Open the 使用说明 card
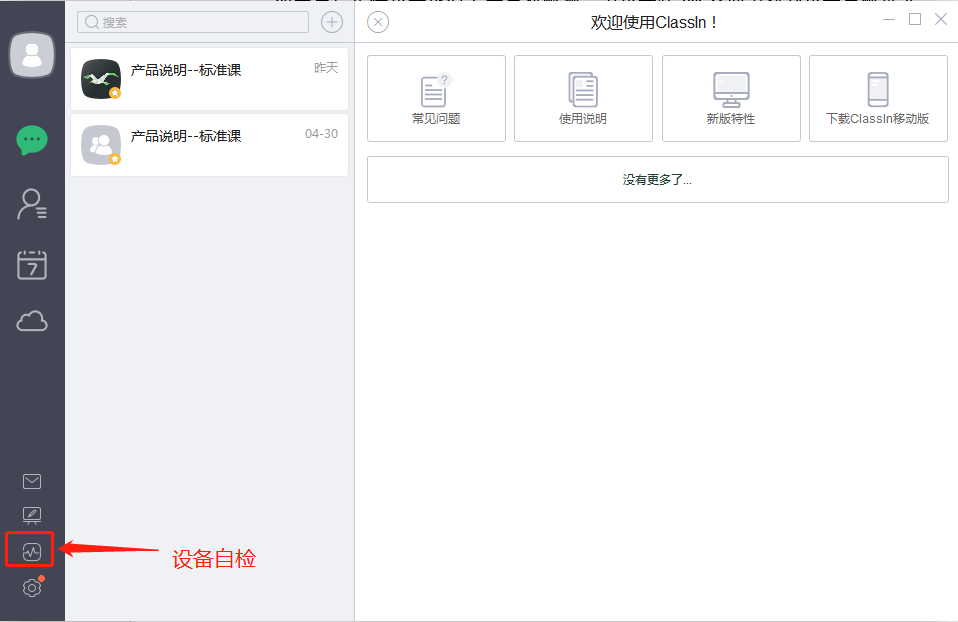Screen dimensions: 958x622 tap(583, 98)
